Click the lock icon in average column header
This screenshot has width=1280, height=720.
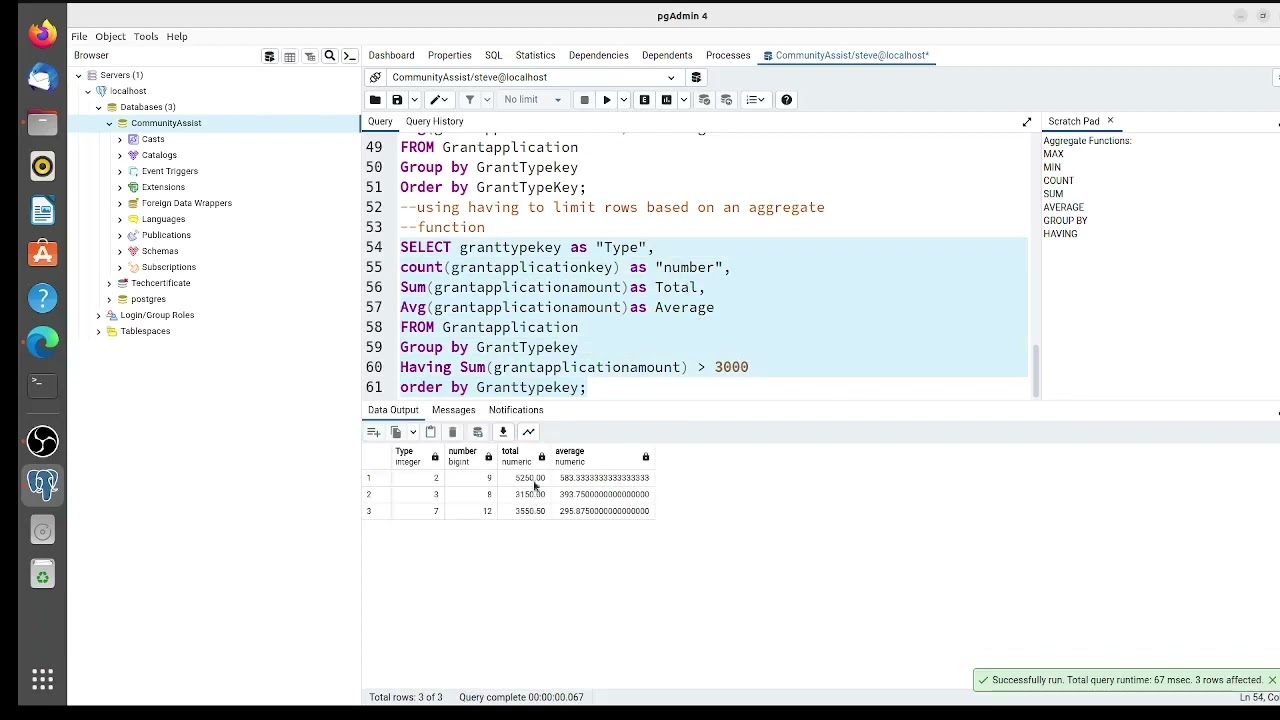[x=646, y=457]
